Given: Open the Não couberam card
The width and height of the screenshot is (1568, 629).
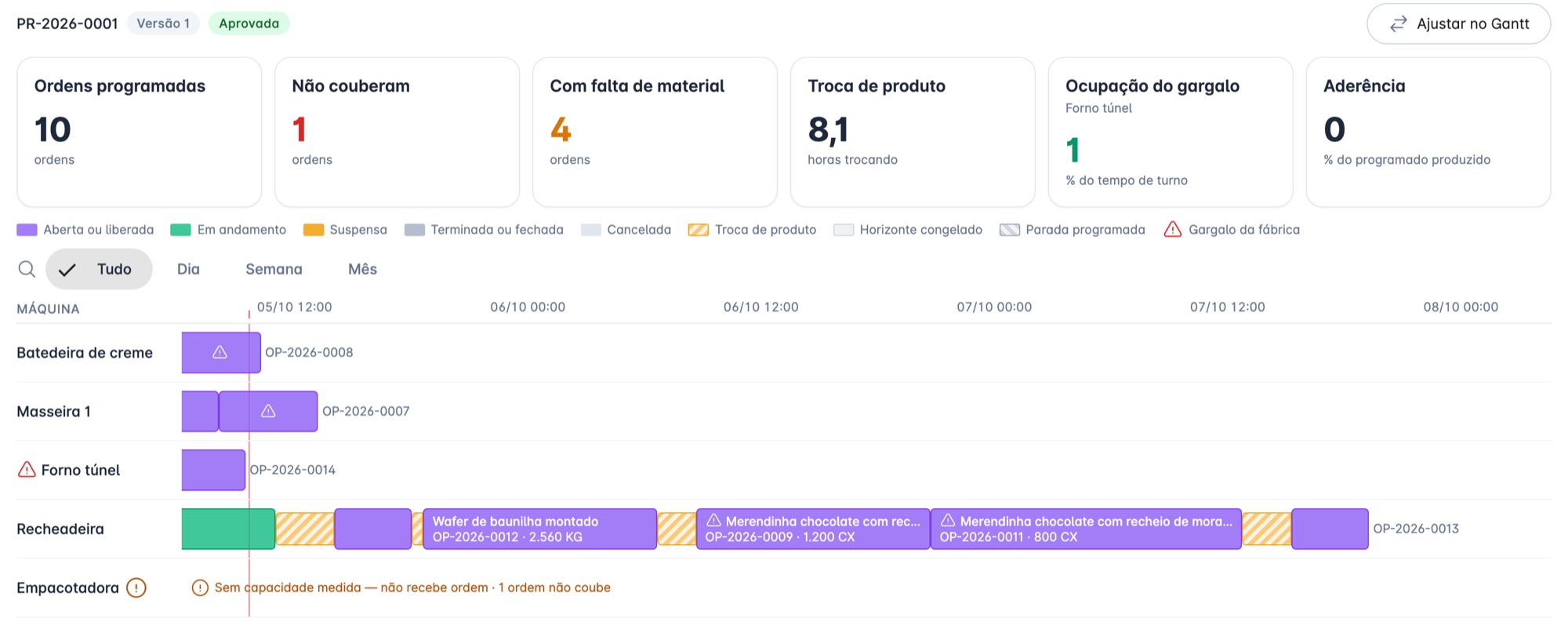Looking at the screenshot, I should point(397,132).
